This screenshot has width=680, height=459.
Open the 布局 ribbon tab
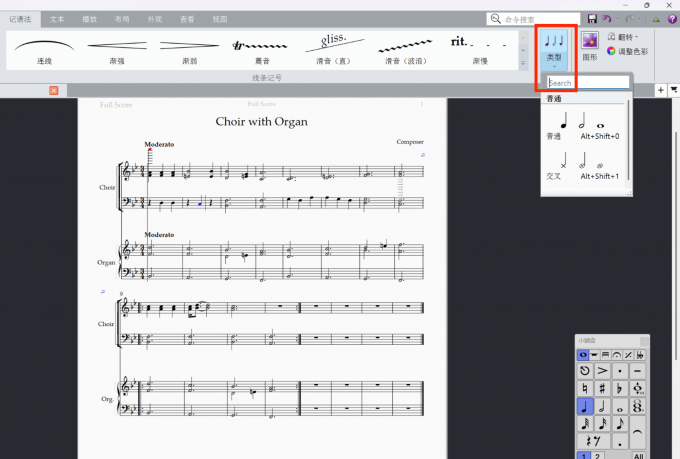click(122, 19)
